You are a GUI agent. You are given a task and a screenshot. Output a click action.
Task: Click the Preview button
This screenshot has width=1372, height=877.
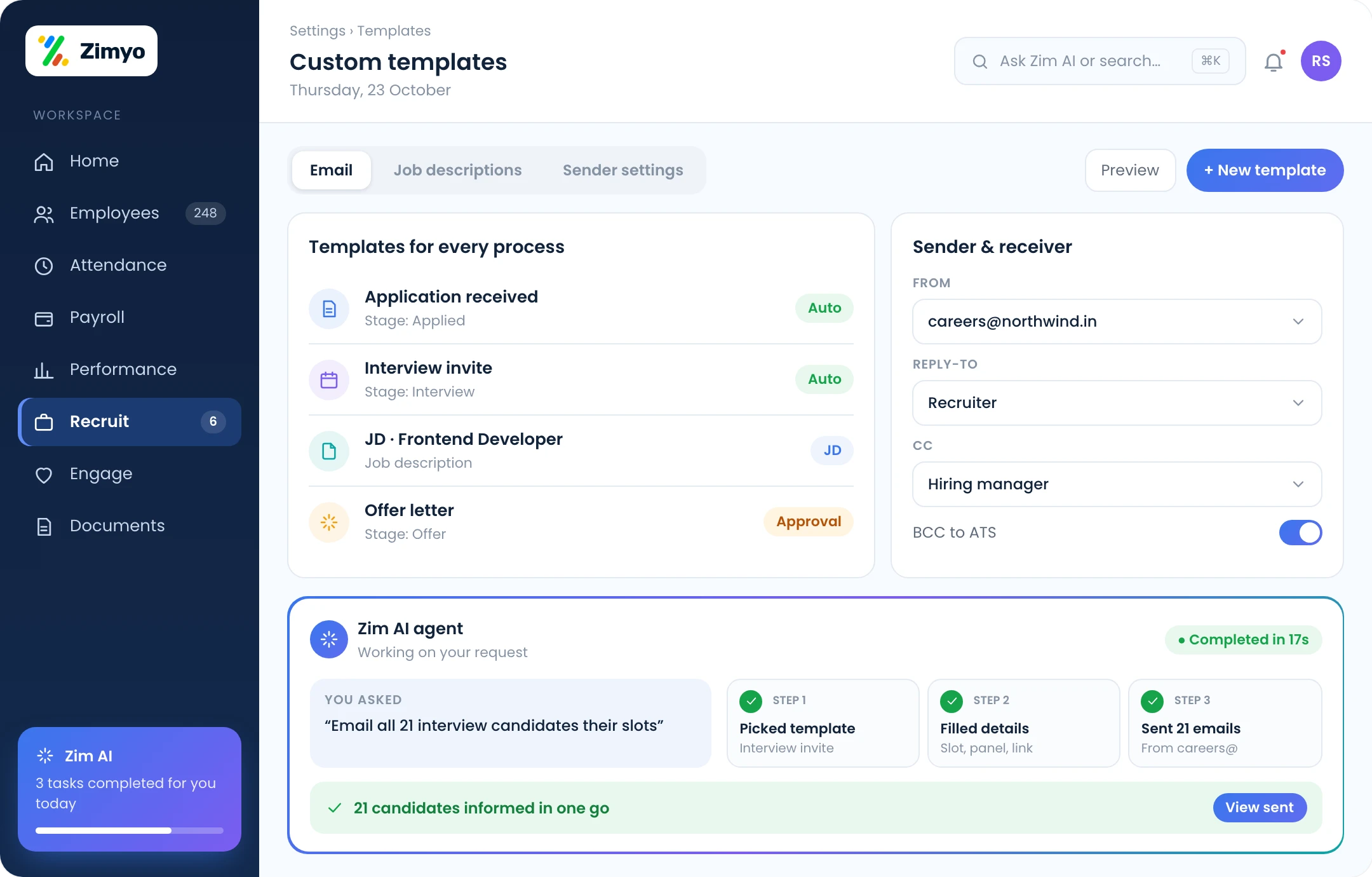tap(1130, 170)
